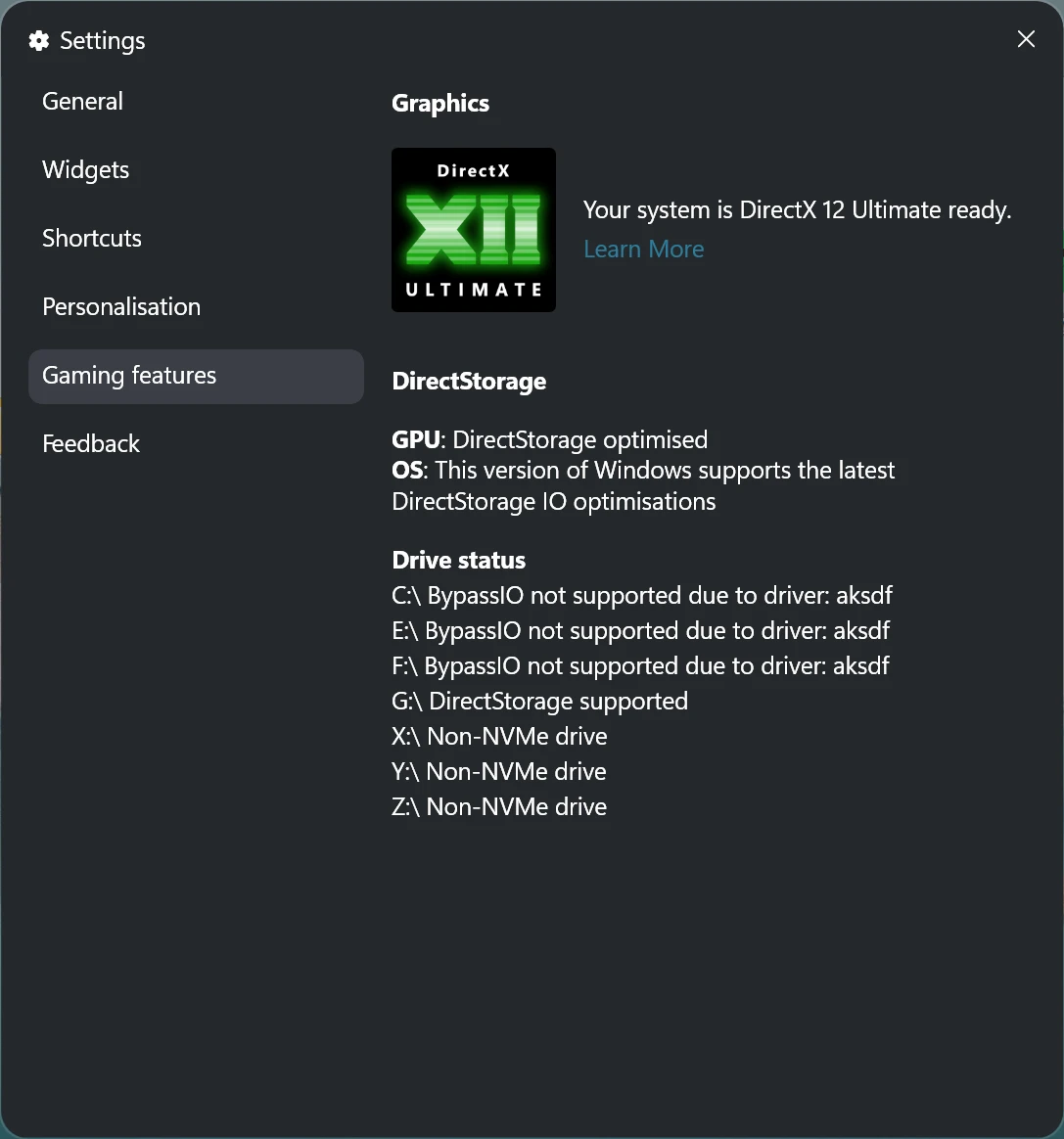This screenshot has height=1139, width=1064.
Task: Click the Settings gear icon
Action: point(38,40)
